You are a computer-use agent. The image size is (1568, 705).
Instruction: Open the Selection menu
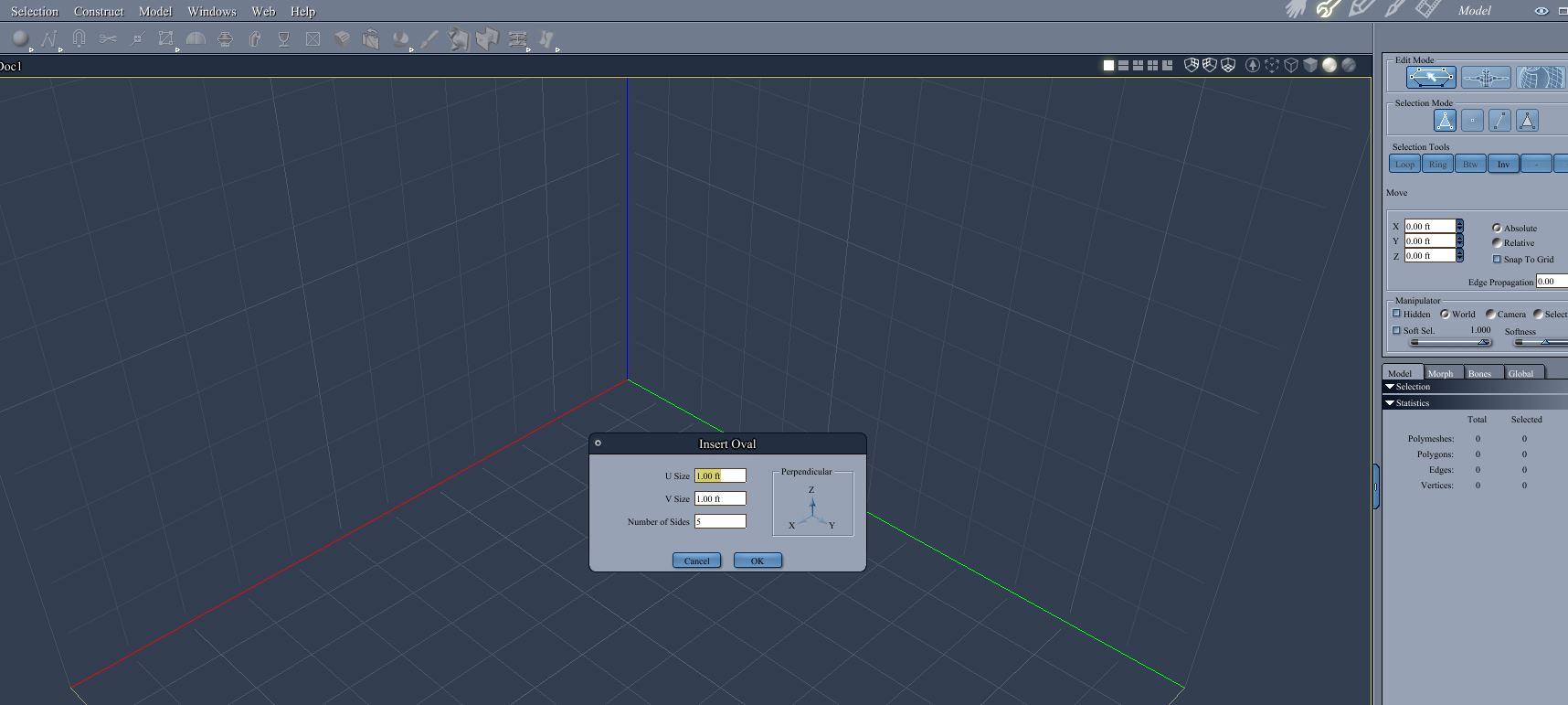coord(35,11)
